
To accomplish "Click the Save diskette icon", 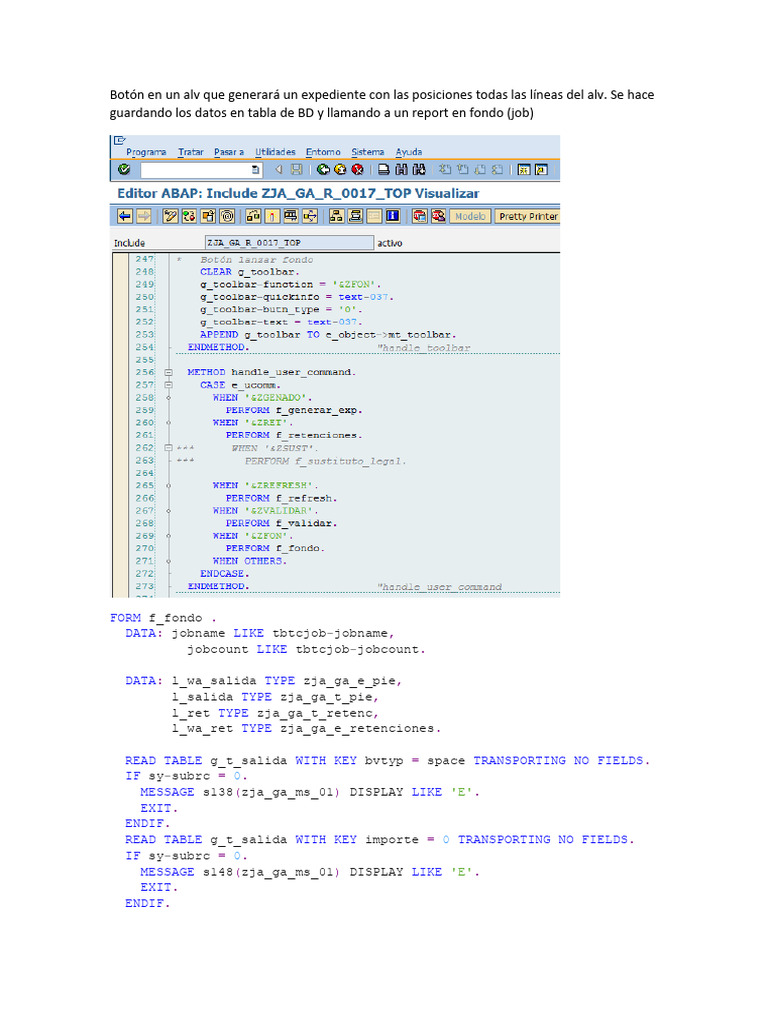I will point(296,170).
